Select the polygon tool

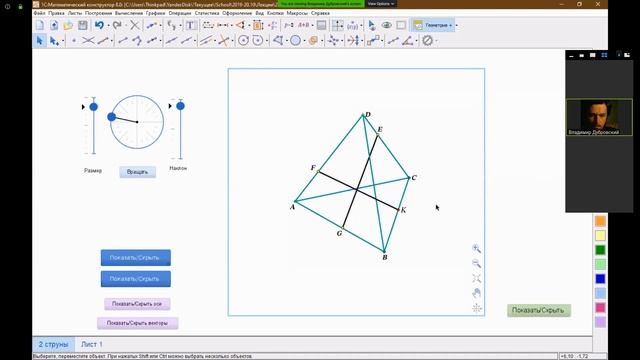point(278,40)
